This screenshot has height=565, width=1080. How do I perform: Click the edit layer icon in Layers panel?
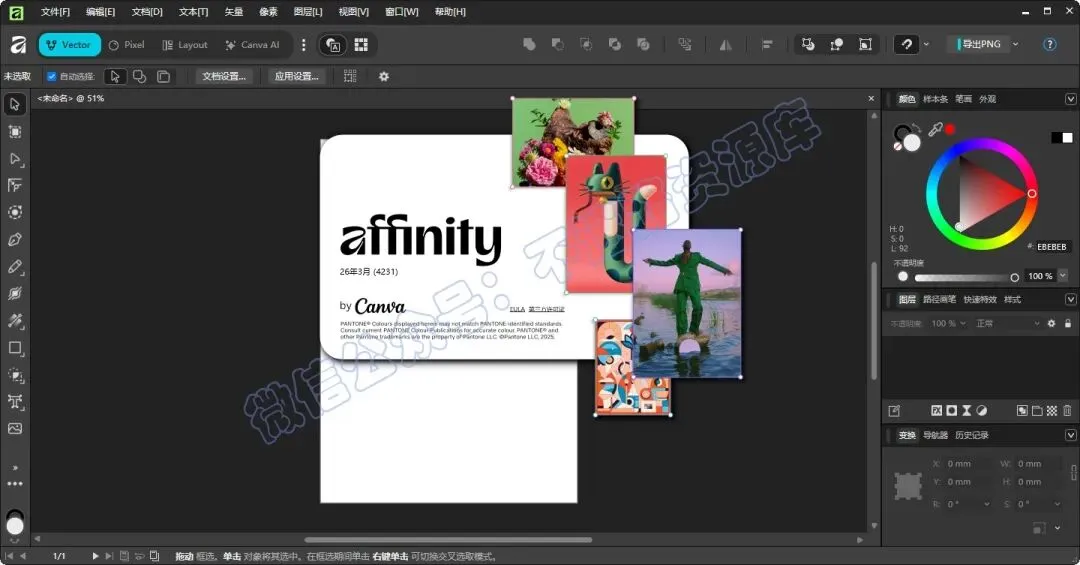(x=894, y=411)
